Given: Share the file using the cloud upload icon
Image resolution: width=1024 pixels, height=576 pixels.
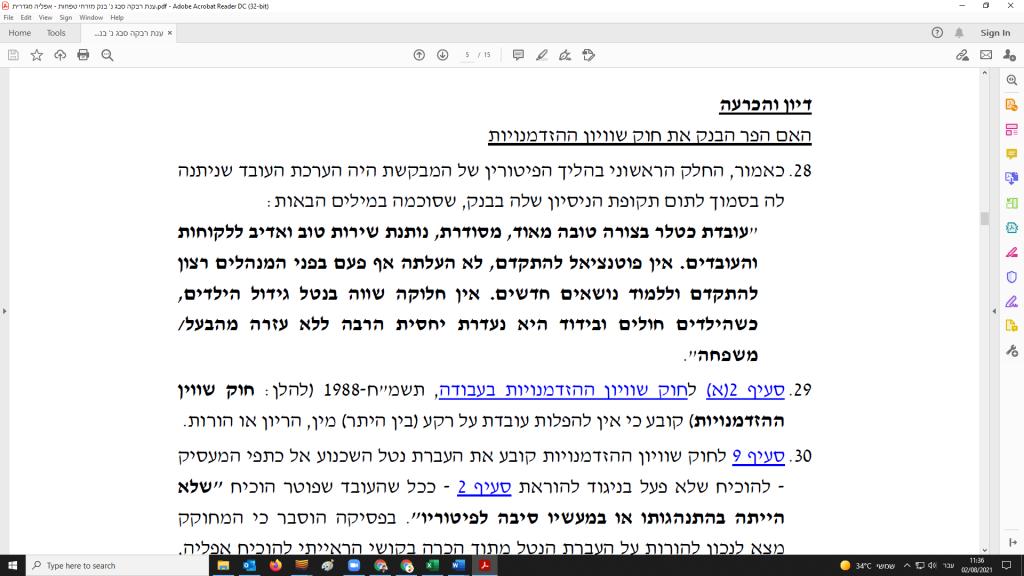Looking at the screenshot, I should 62,55.
